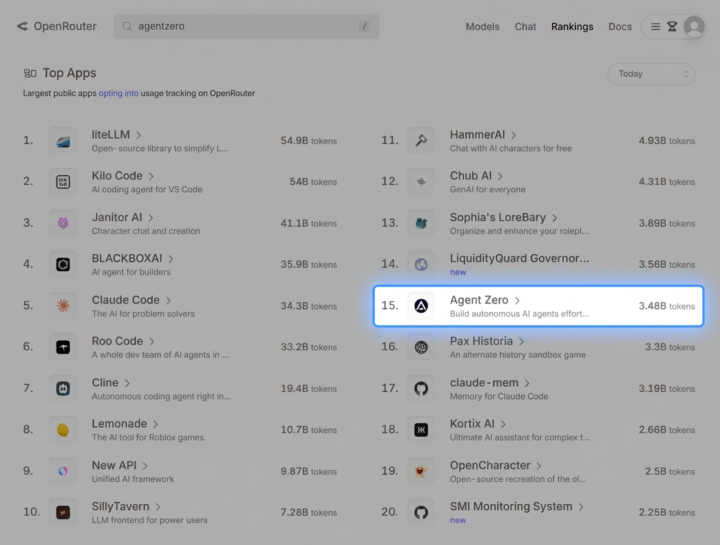Viewport: 720px width, 545px height.
Task: Click the Janitor AI app icon
Action: point(63,223)
